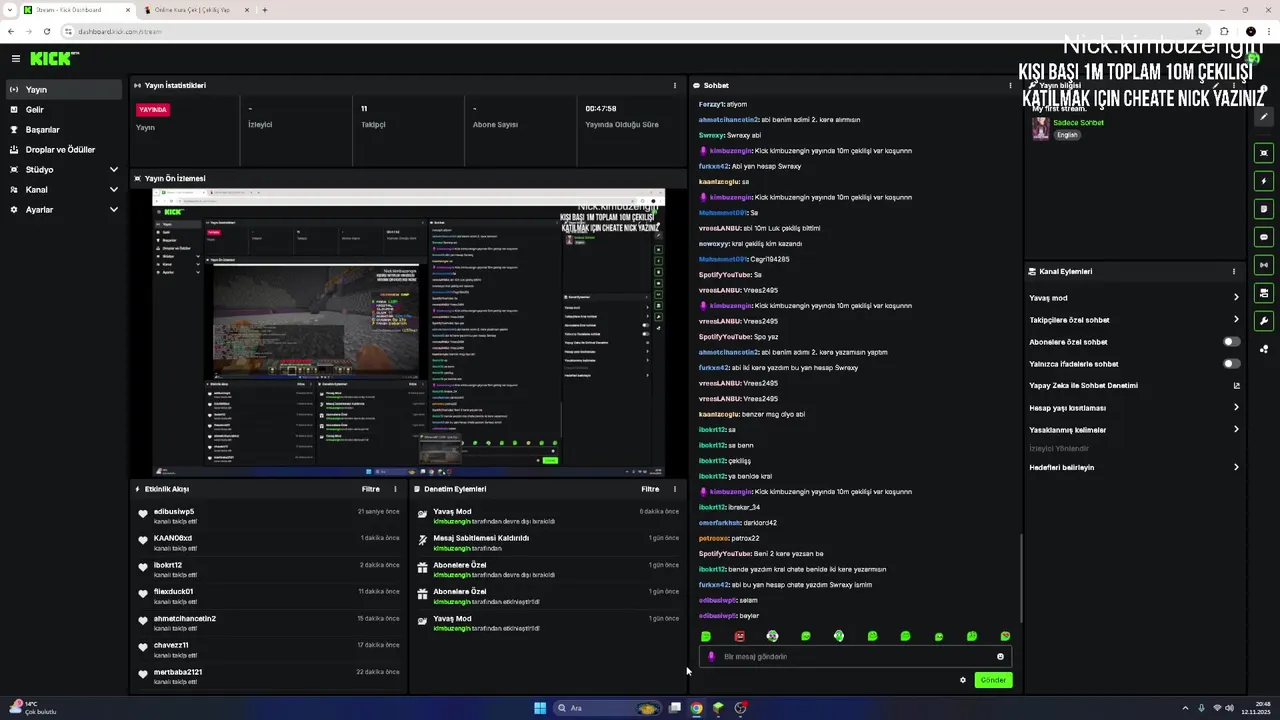
Task: Toggle Abonelere özel sohbet switch
Action: (1232, 342)
